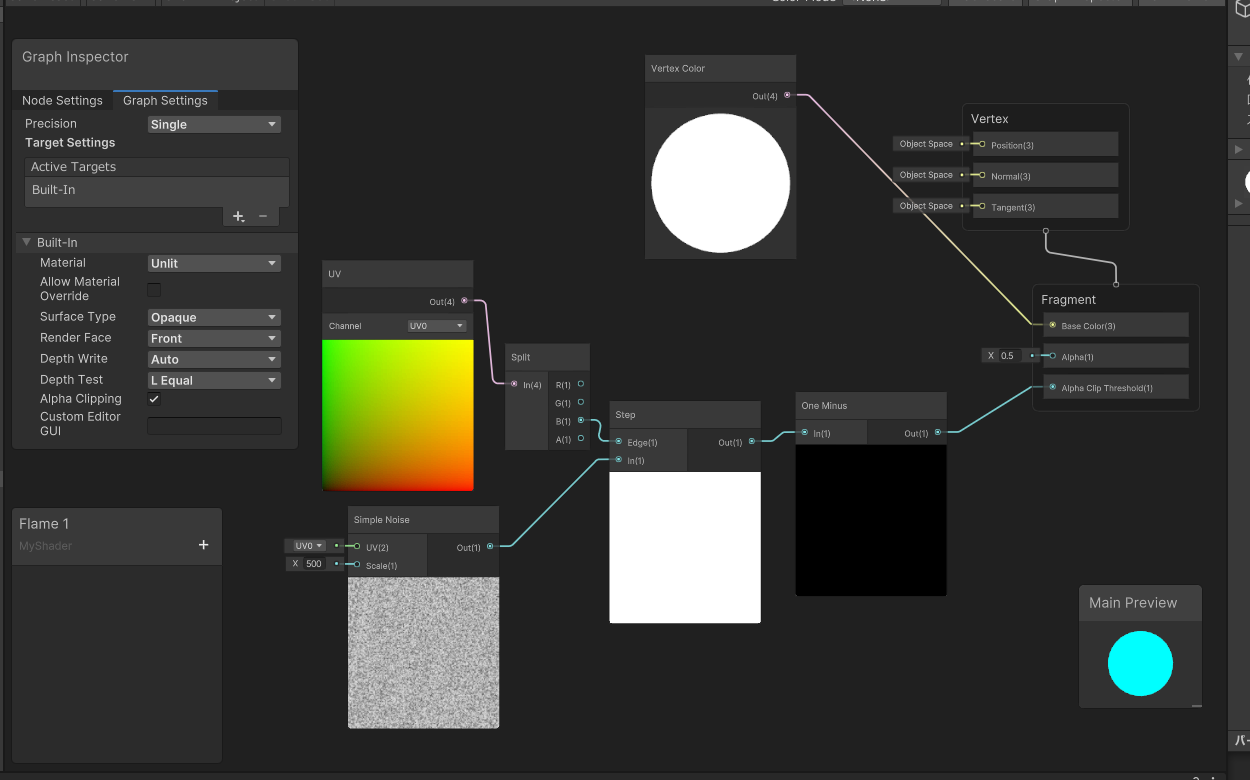The image size is (1250, 780).
Task: Click Object Space label beside Tangent(3)
Action: coord(926,206)
